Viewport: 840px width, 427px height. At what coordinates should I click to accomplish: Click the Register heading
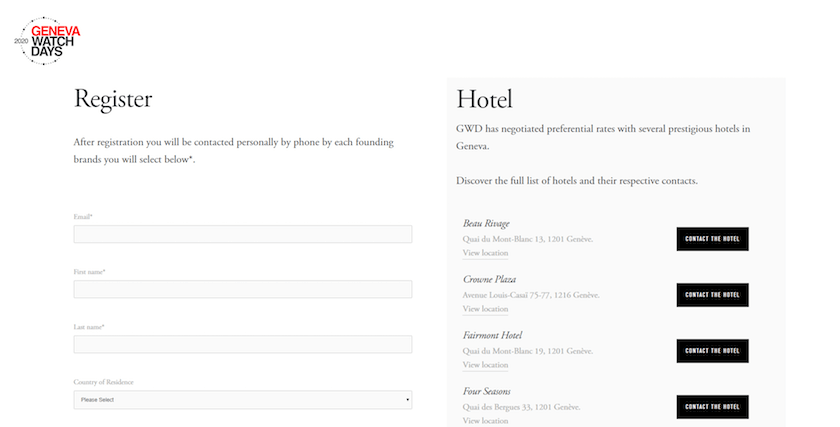point(113,100)
